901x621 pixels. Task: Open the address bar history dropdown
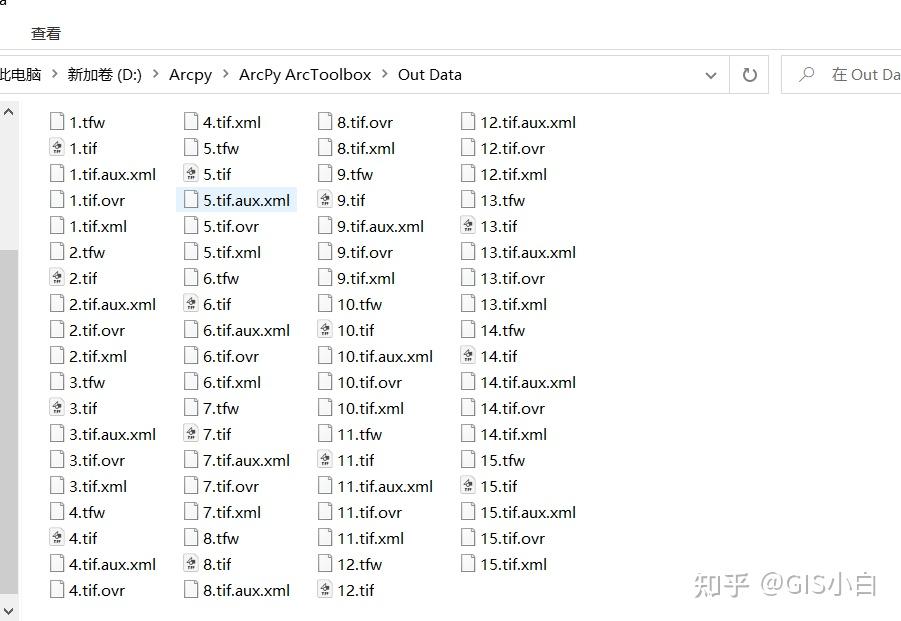point(711,75)
